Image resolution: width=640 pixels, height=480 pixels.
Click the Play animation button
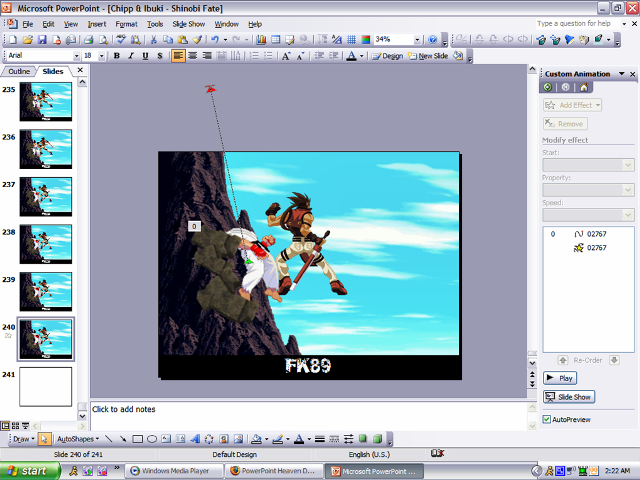(560, 378)
